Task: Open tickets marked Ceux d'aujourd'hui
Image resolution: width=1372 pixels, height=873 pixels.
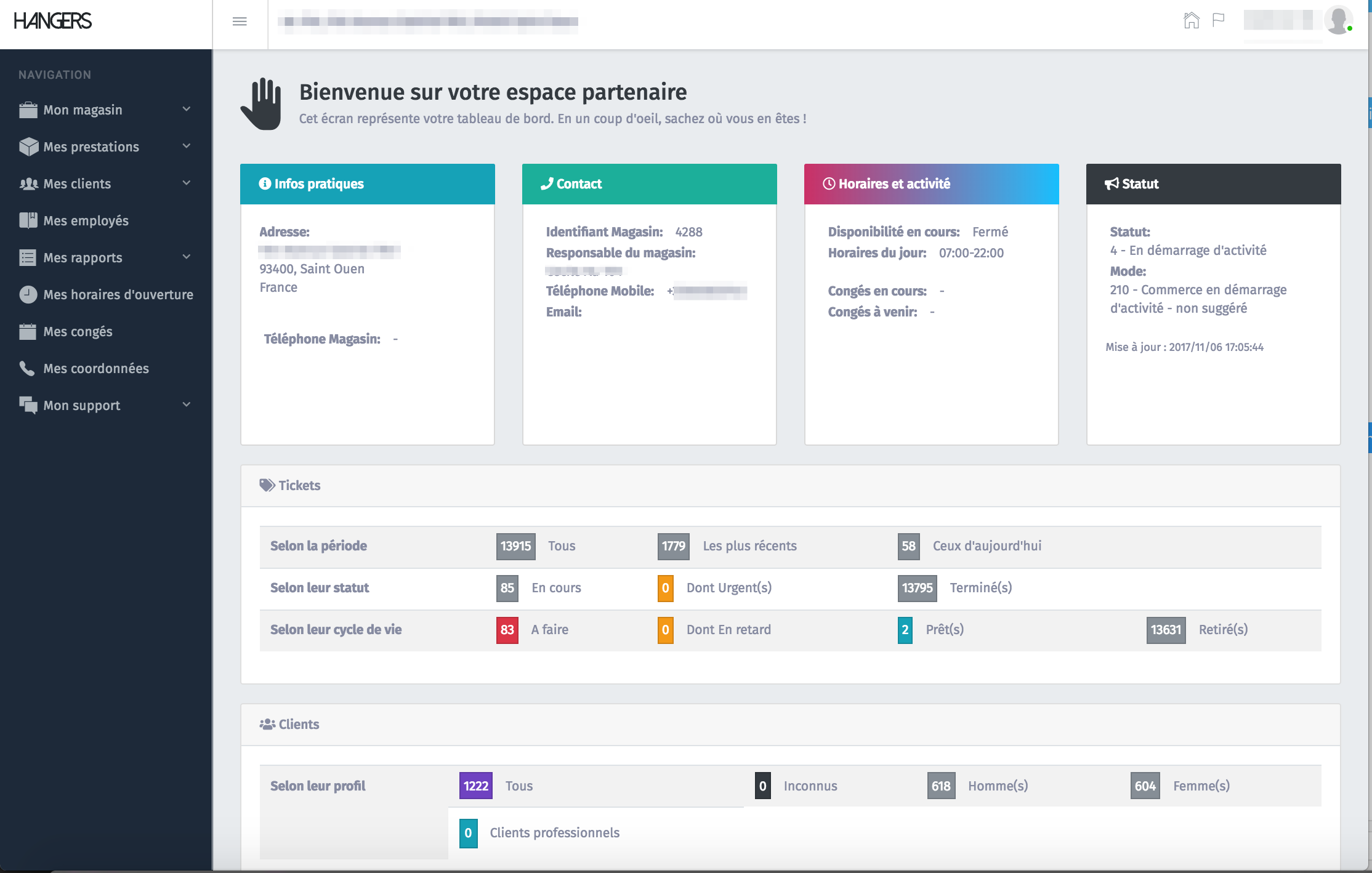Action: point(987,546)
